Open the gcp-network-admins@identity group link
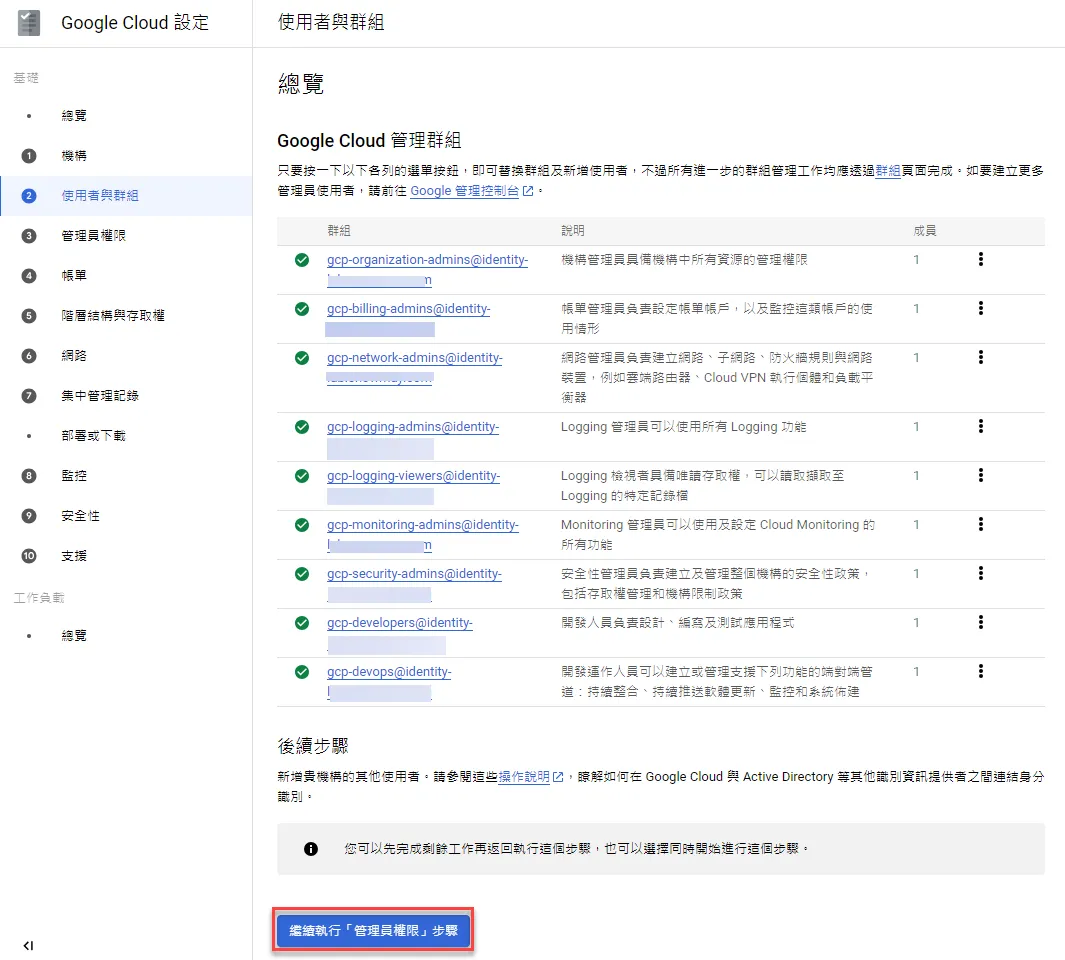The image size is (1065, 960). click(414, 358)
